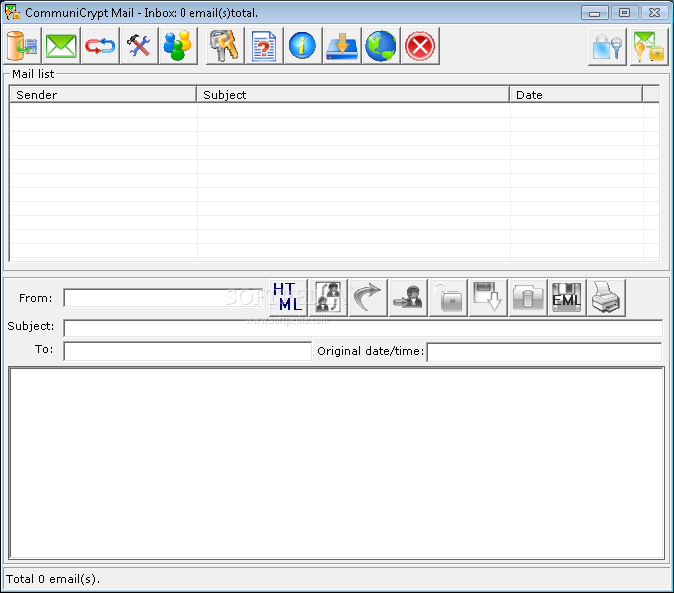Image resolution: width=674 pixels, height=593 pixels.
Task: Click the add sender to contacts icon
Action: point(328,297)
